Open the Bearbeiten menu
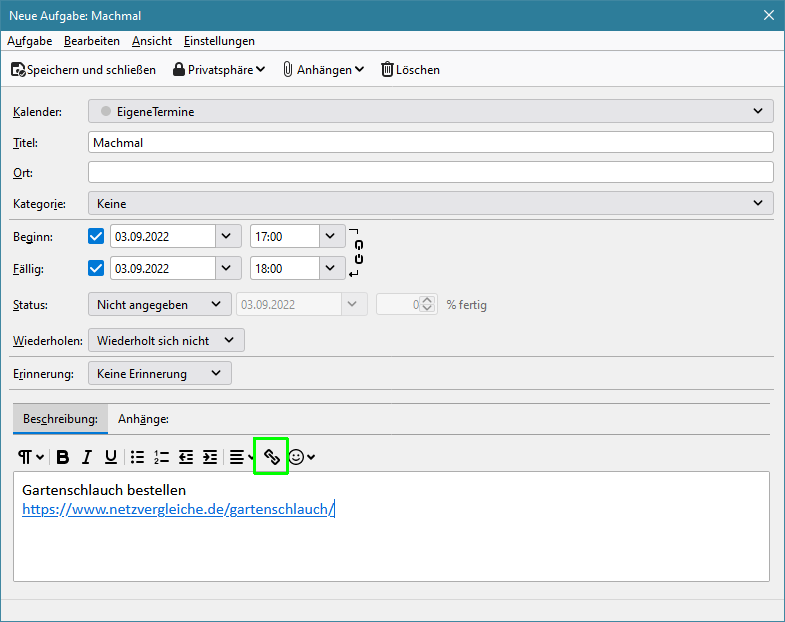 pos(92,41)
